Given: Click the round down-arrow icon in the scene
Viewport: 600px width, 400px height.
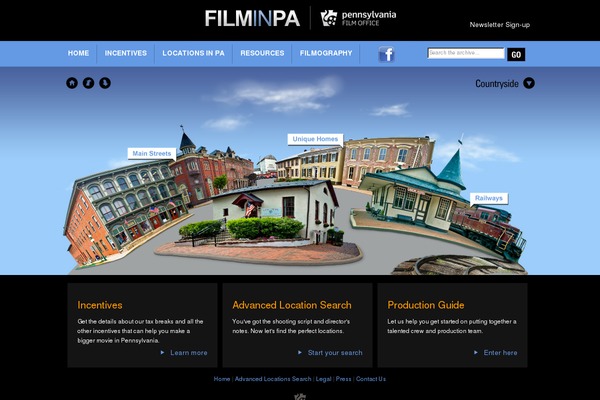Looking at the screenshot, I should (x=105, y=83).
